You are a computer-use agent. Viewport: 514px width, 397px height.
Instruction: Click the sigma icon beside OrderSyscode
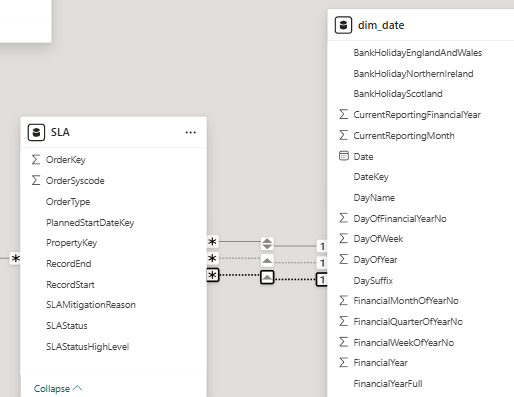(x=36, y=180)
